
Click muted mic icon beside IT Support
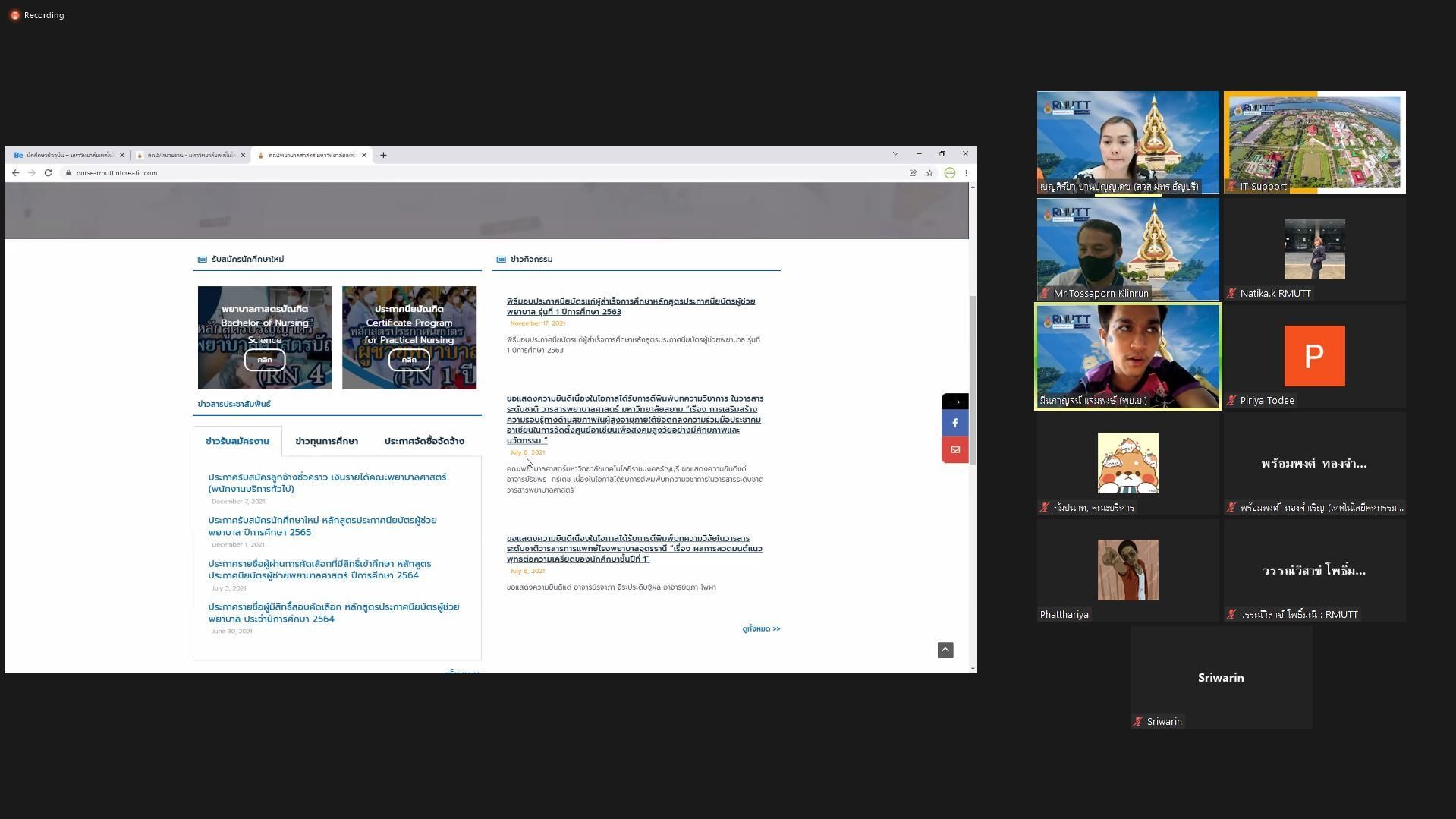1231,187
